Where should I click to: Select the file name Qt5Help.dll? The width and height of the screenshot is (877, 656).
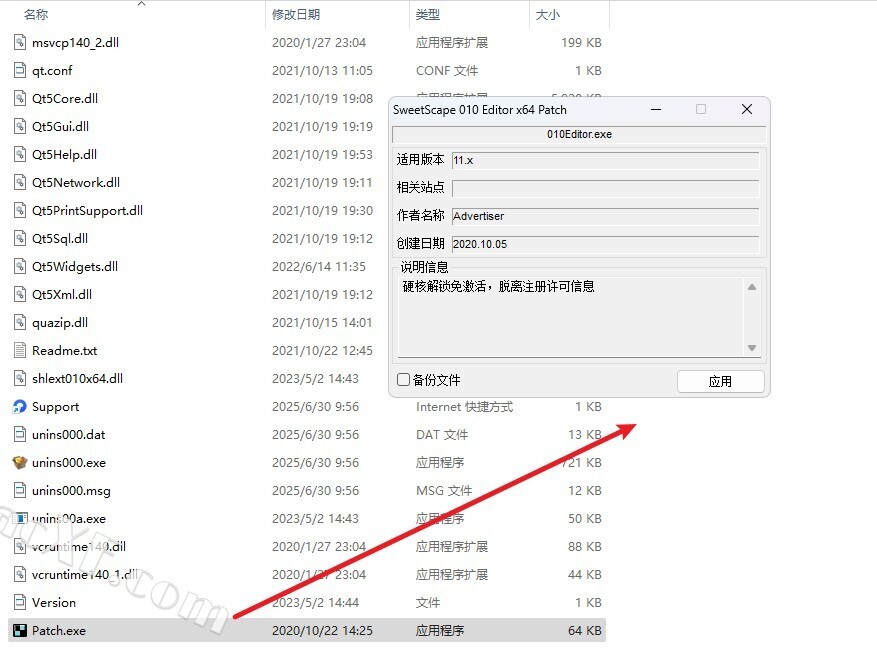coord(64,155)
